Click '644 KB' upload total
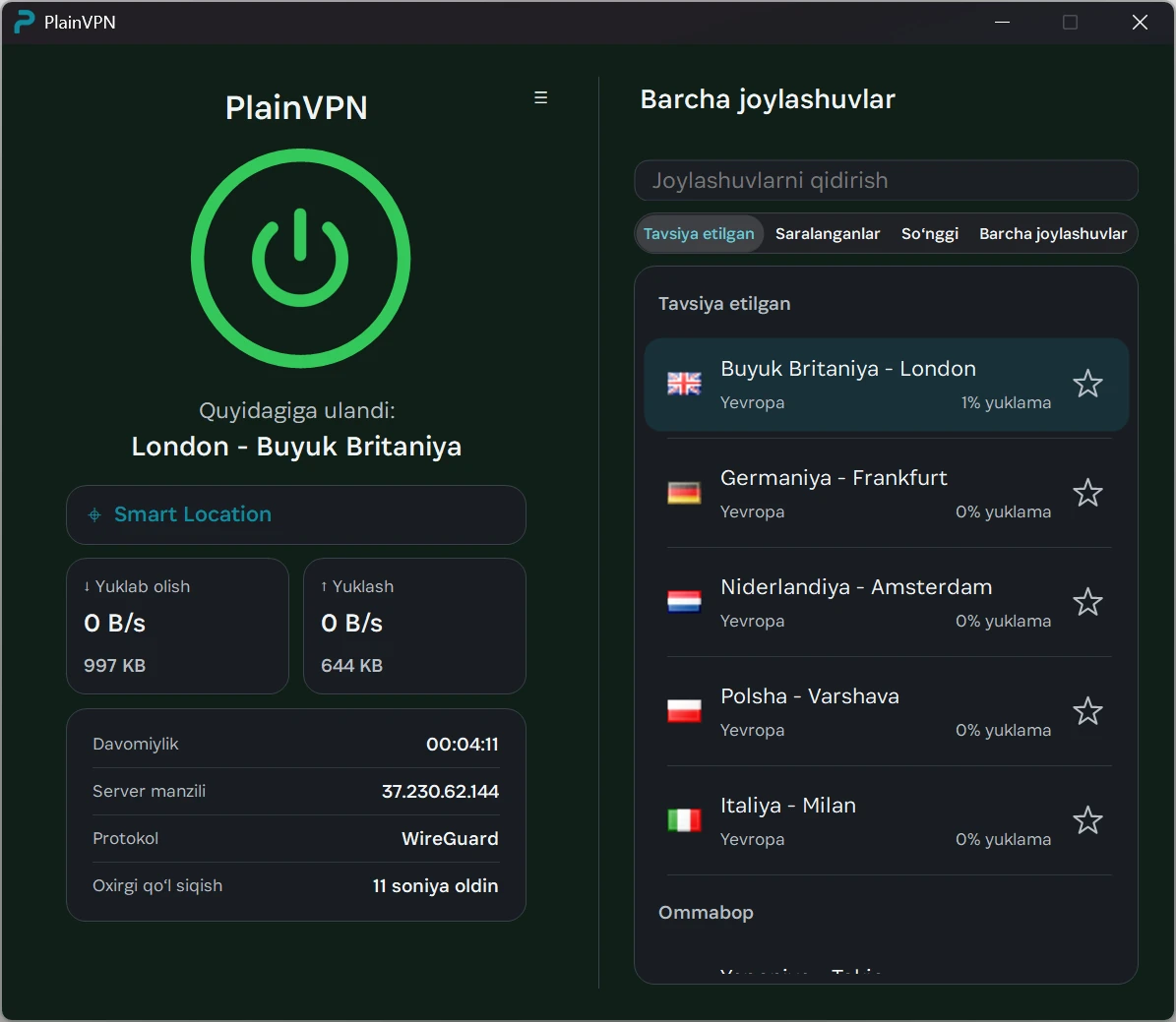1176x1022 pixels. pos(351,665)
